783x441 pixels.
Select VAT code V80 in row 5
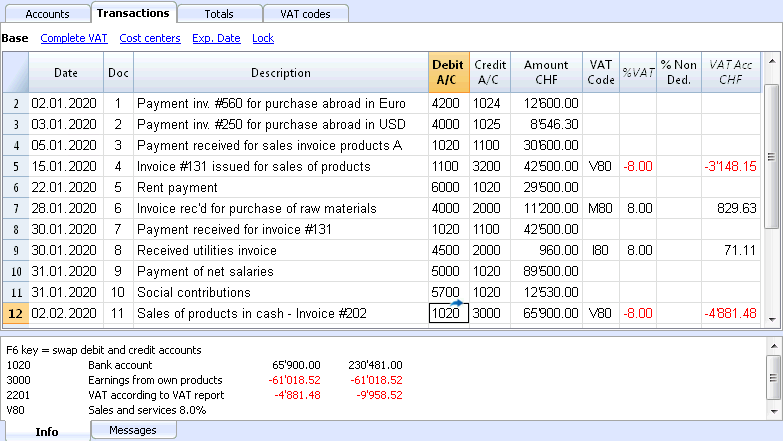[x=601, y=166]
